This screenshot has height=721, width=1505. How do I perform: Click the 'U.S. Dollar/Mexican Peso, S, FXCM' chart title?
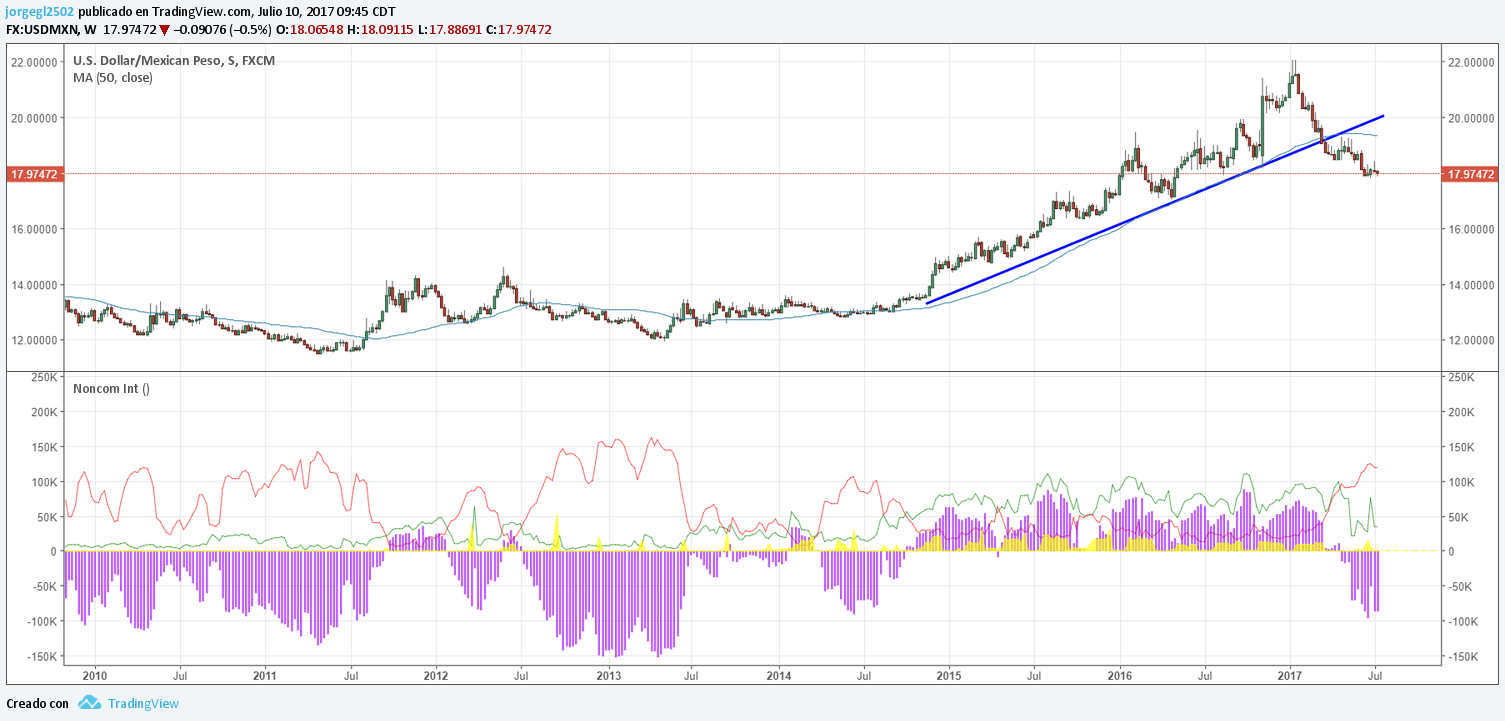(x=174, y=61)
